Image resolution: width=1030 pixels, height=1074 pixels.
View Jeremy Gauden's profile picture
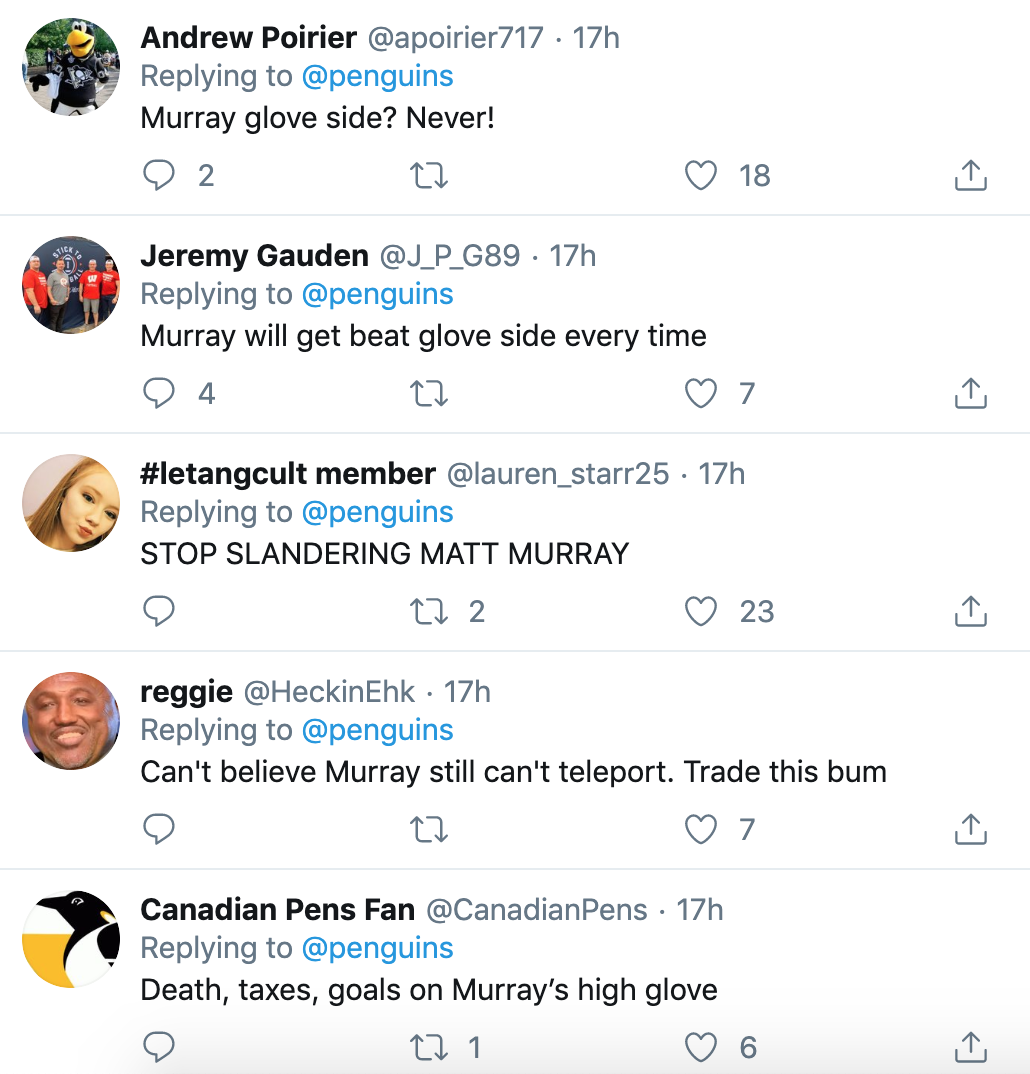pos(71,285)
